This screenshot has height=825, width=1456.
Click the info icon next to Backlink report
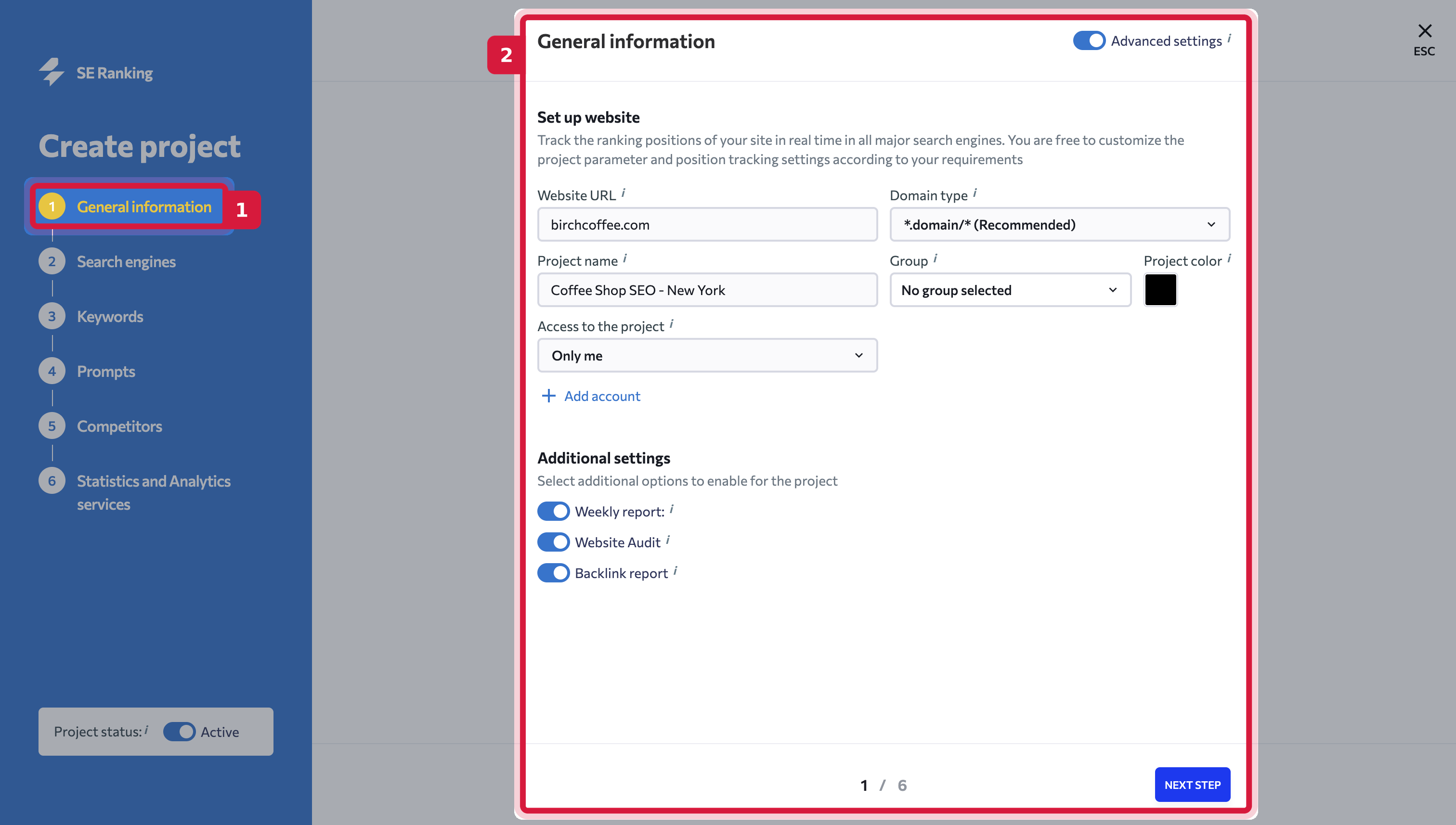pos(675,571)
